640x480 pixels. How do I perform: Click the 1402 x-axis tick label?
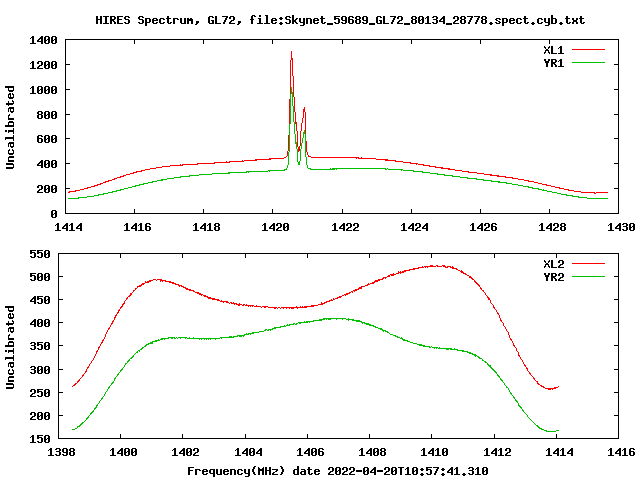[x=185, y=452]
